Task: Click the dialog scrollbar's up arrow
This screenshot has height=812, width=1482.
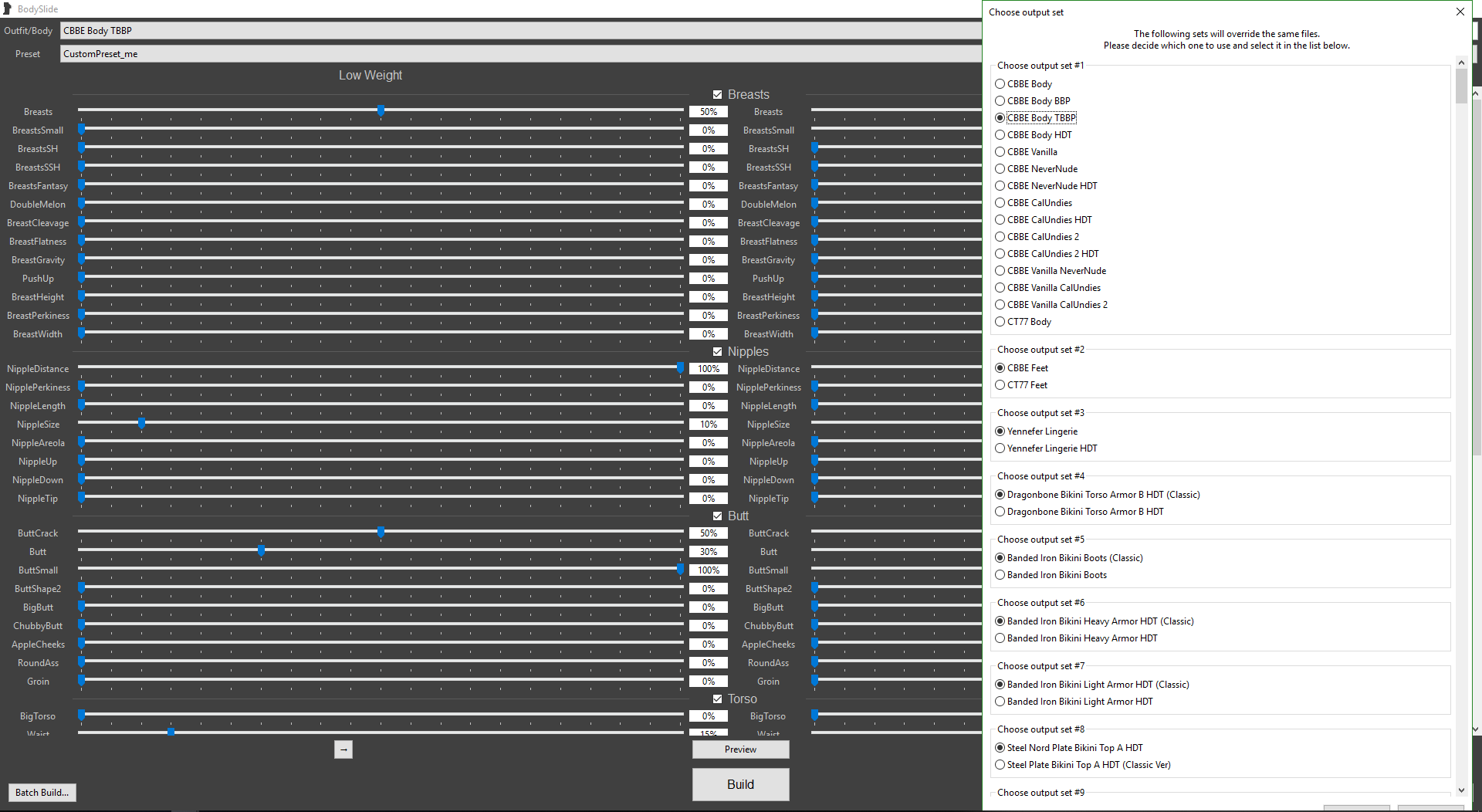Action: pyautogui.click(x=1460, y=63)
